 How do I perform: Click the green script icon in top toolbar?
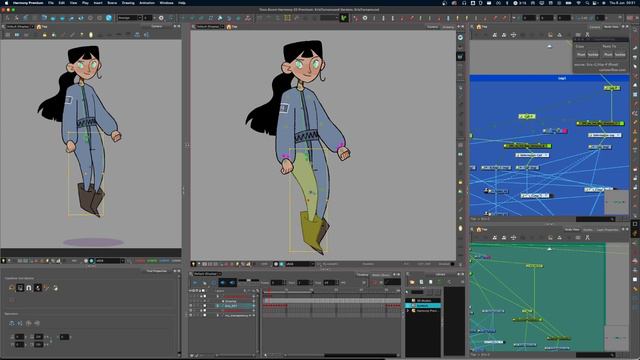(344, 18)
